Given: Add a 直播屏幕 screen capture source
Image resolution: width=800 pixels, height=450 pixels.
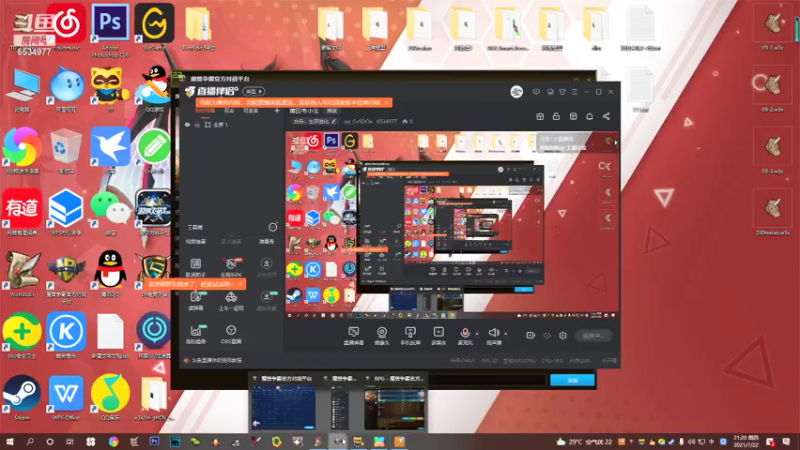Looking at the screenshot, I should 353,336.
